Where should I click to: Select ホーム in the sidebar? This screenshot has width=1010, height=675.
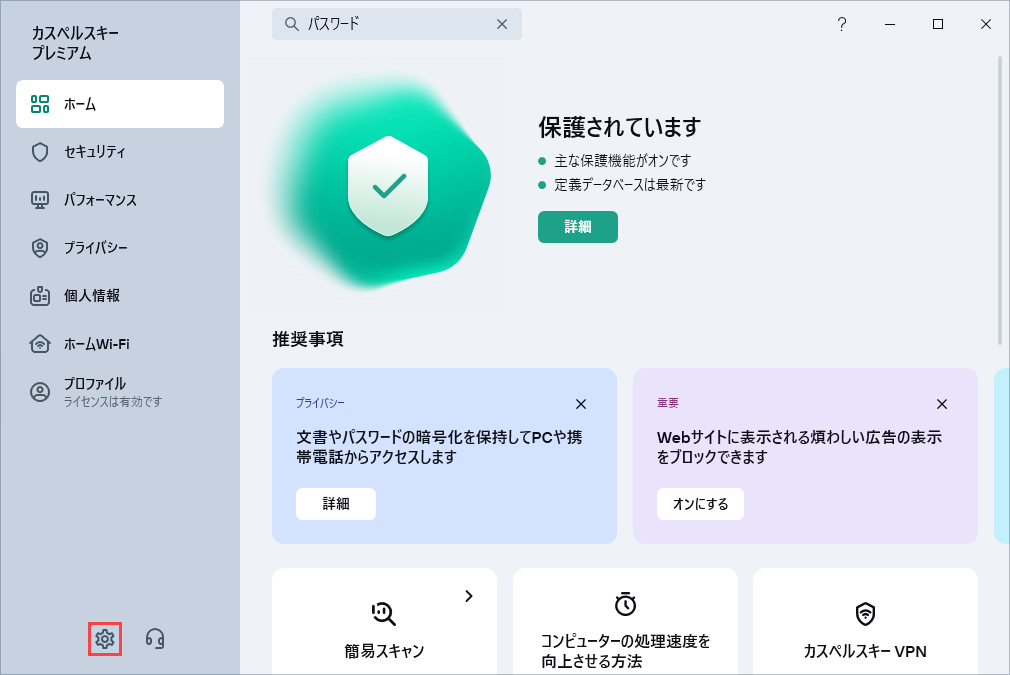(x=120, y=104)
